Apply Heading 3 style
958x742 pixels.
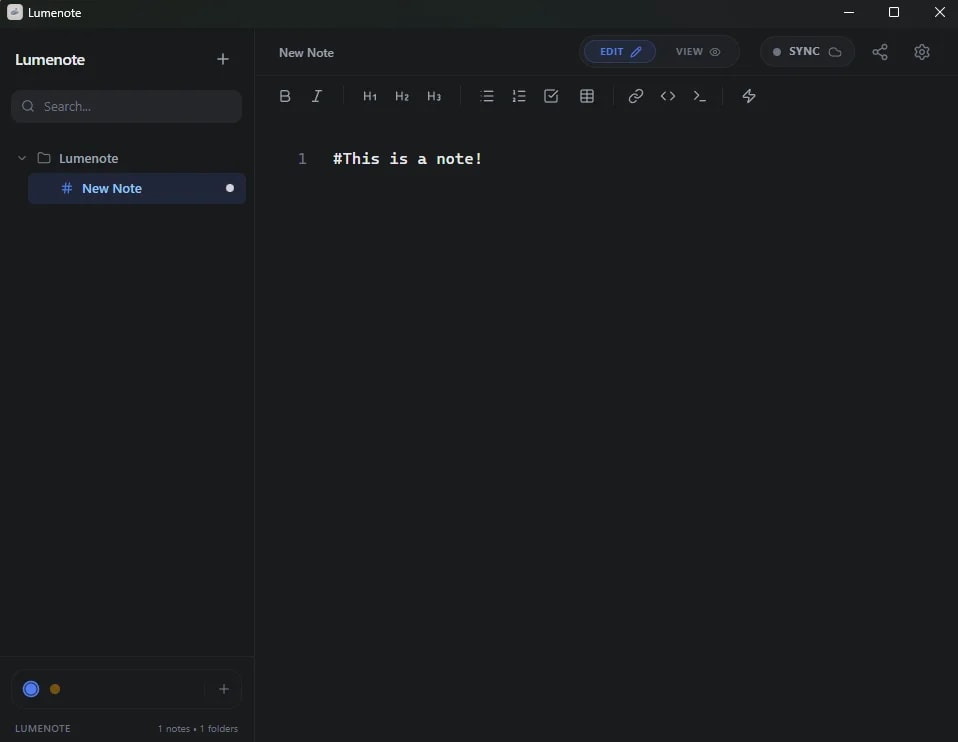tap(434, 95)
